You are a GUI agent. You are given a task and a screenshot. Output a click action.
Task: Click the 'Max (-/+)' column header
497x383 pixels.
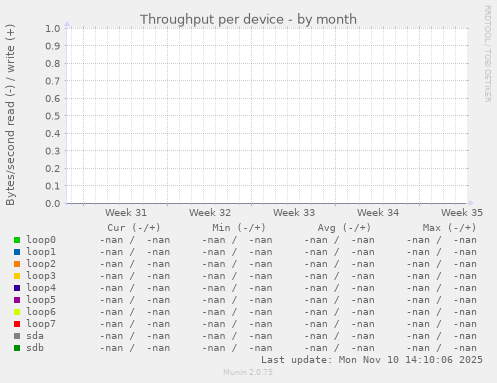[449, 228]
